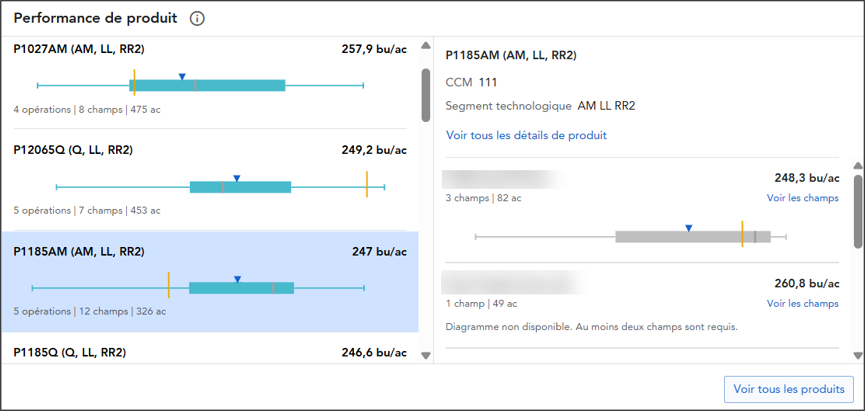Click Voir les champs for the 248,3 bu/ac entry
This screenshot has height=411, width=865.
(x=803, y=198)
